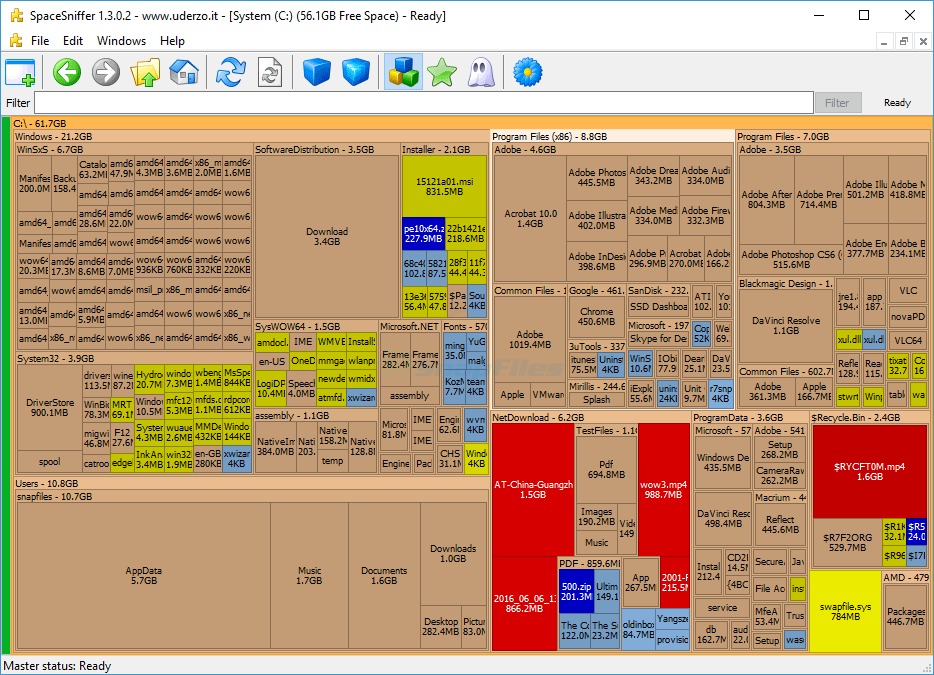This screenshot has height=675, width=934.
Task: Click the Home icon in the toolbar
Action: 183,72
